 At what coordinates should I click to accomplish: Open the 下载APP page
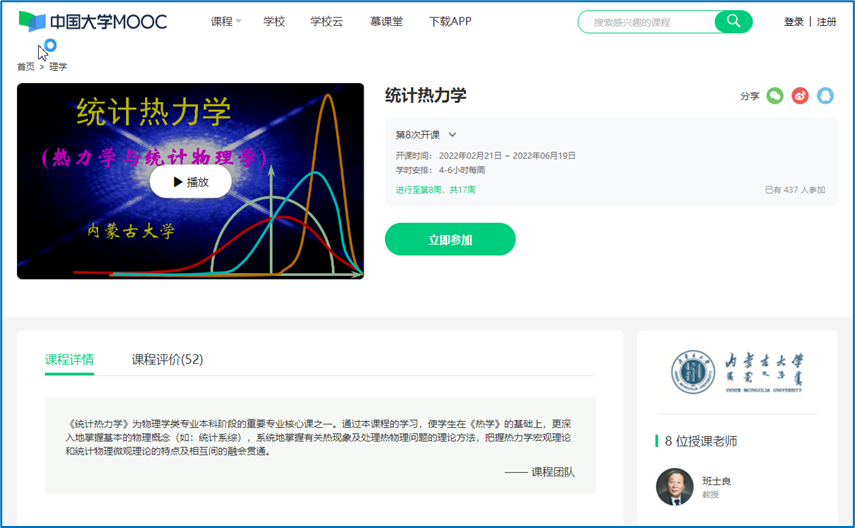(x=450, y=21)
